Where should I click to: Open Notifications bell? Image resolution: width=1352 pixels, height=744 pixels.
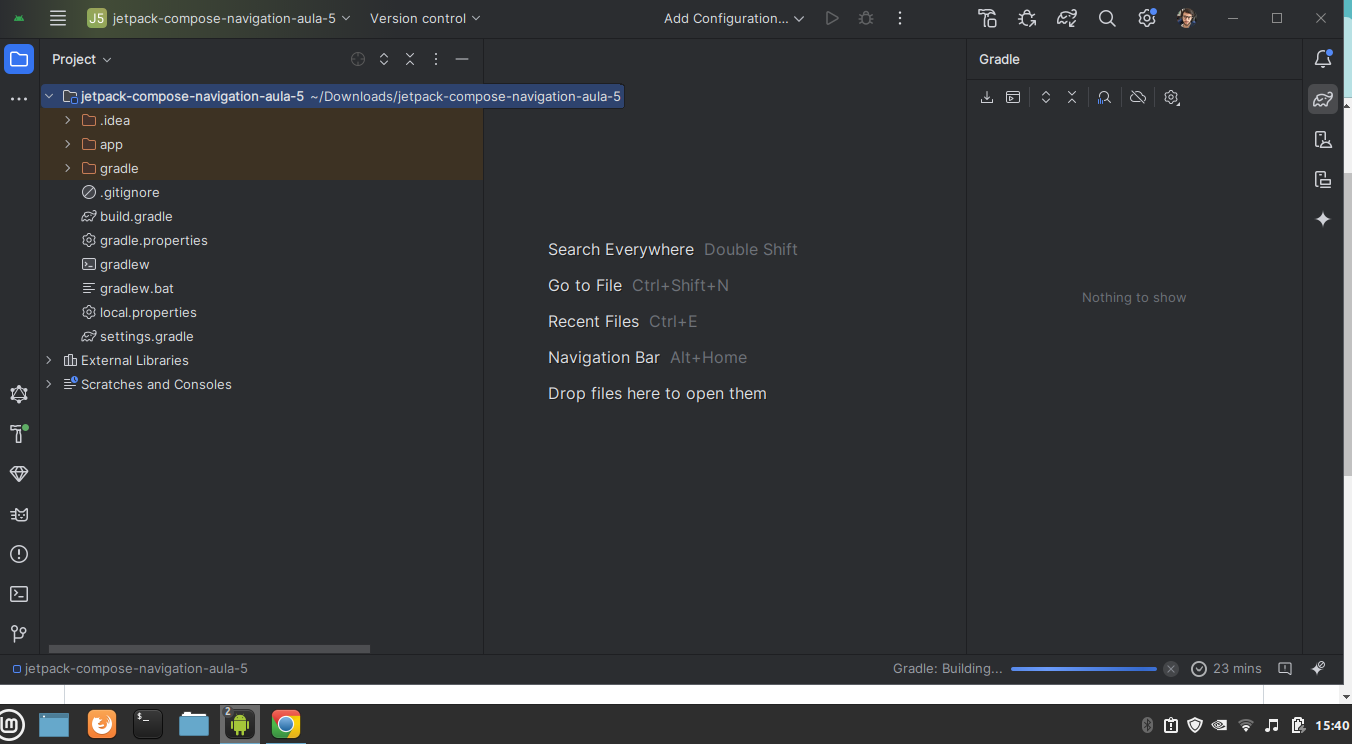click(x=1323, y=59)
